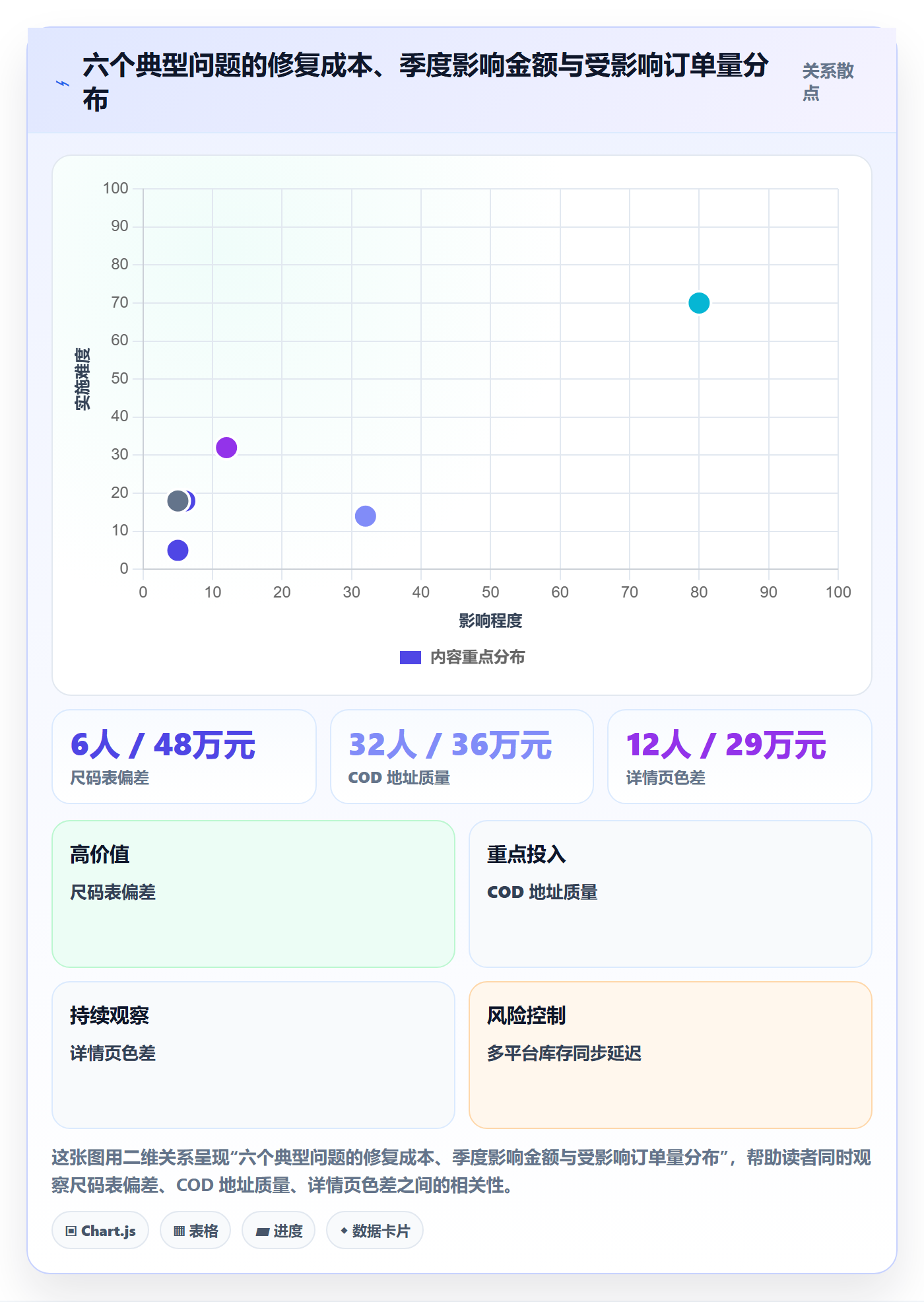Click the Chart.js tag chip
Image resolution: width=924 pixels, height=1302 pixels.
pyautogui.click(x=100, y=1231)
